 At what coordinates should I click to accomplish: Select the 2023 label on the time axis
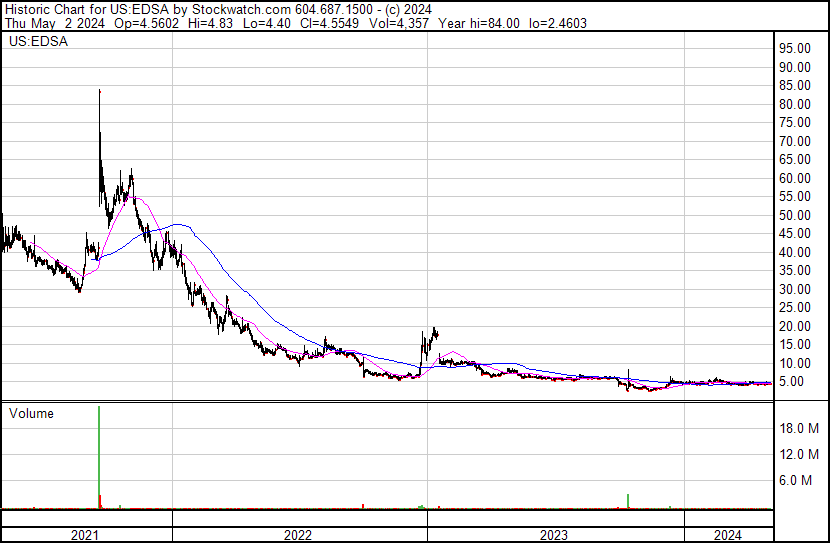(x=554, y=535)
